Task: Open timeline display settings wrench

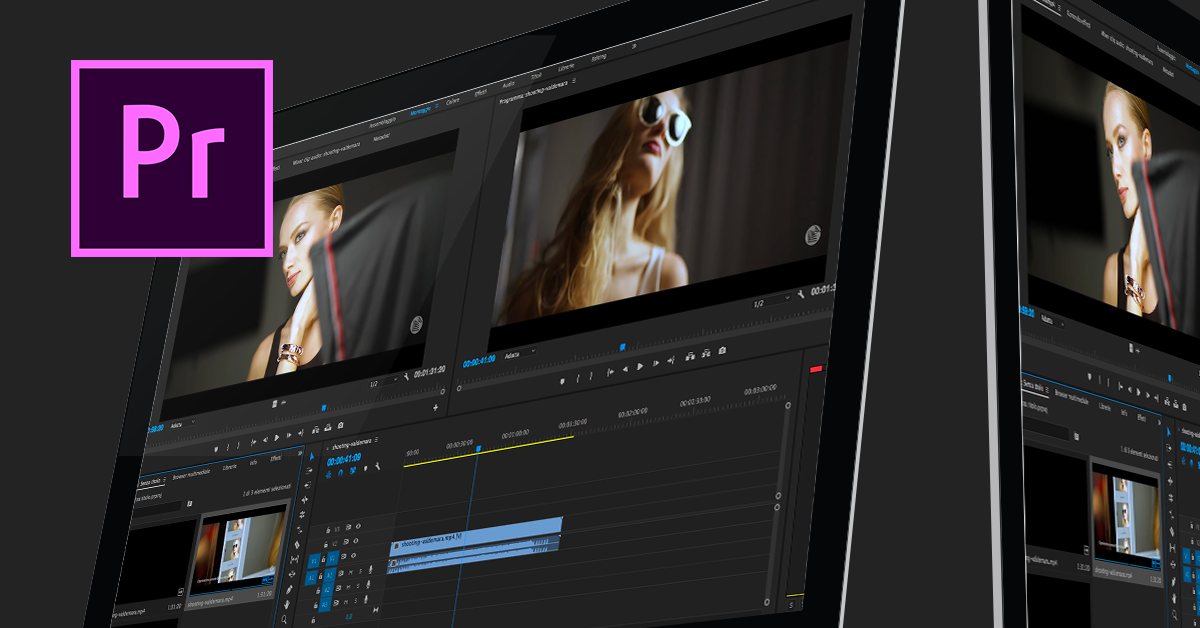Action: pyautogui.click(x=377, y=466)
